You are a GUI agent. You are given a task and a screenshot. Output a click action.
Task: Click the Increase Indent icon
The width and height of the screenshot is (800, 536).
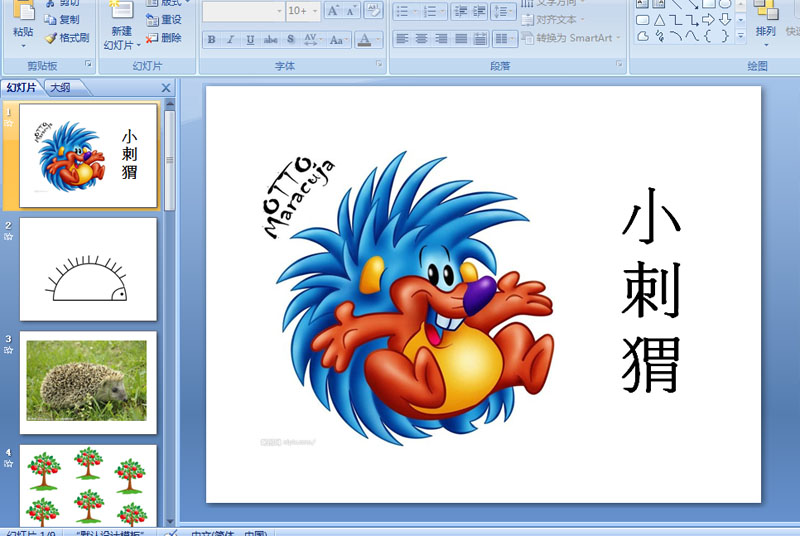(x=479, y=11)
